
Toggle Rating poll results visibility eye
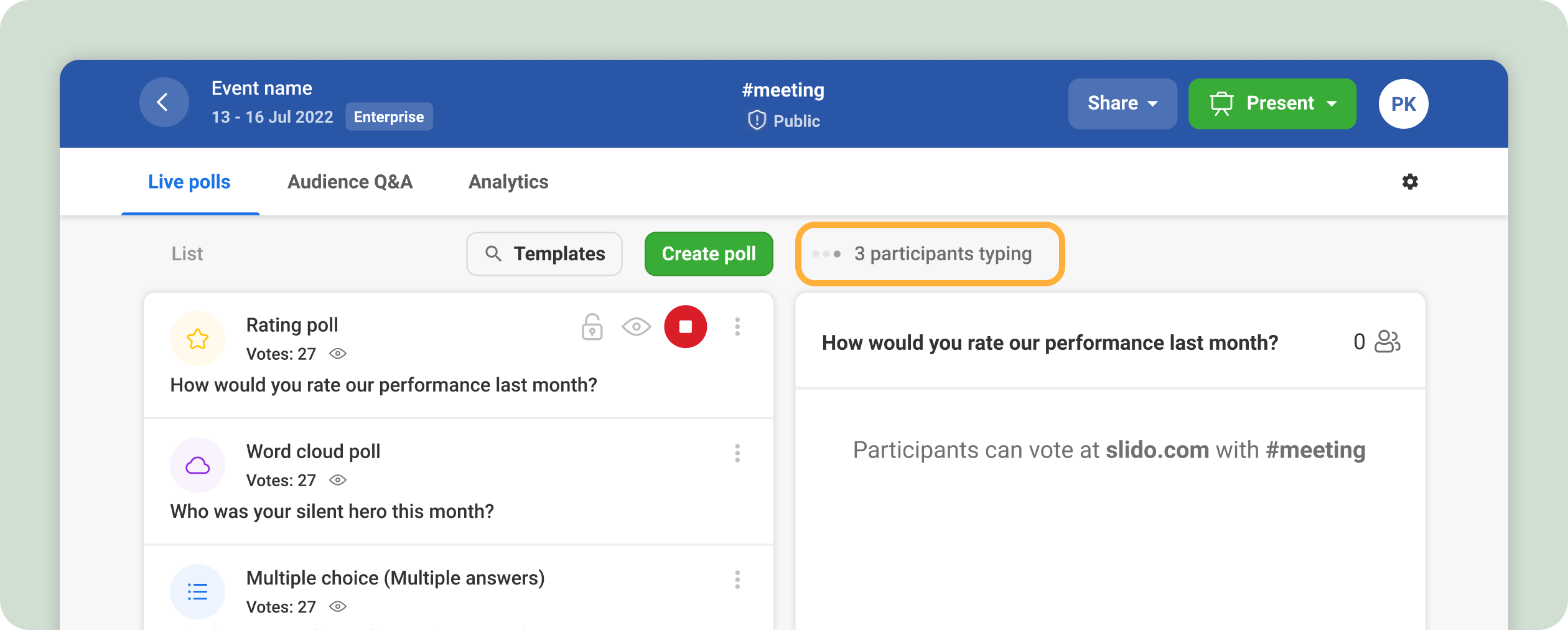pos(636,327)
